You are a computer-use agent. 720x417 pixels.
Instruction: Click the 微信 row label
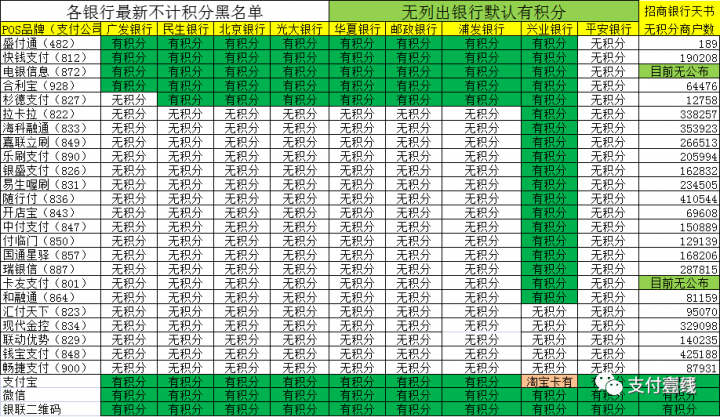coord(51,395)
